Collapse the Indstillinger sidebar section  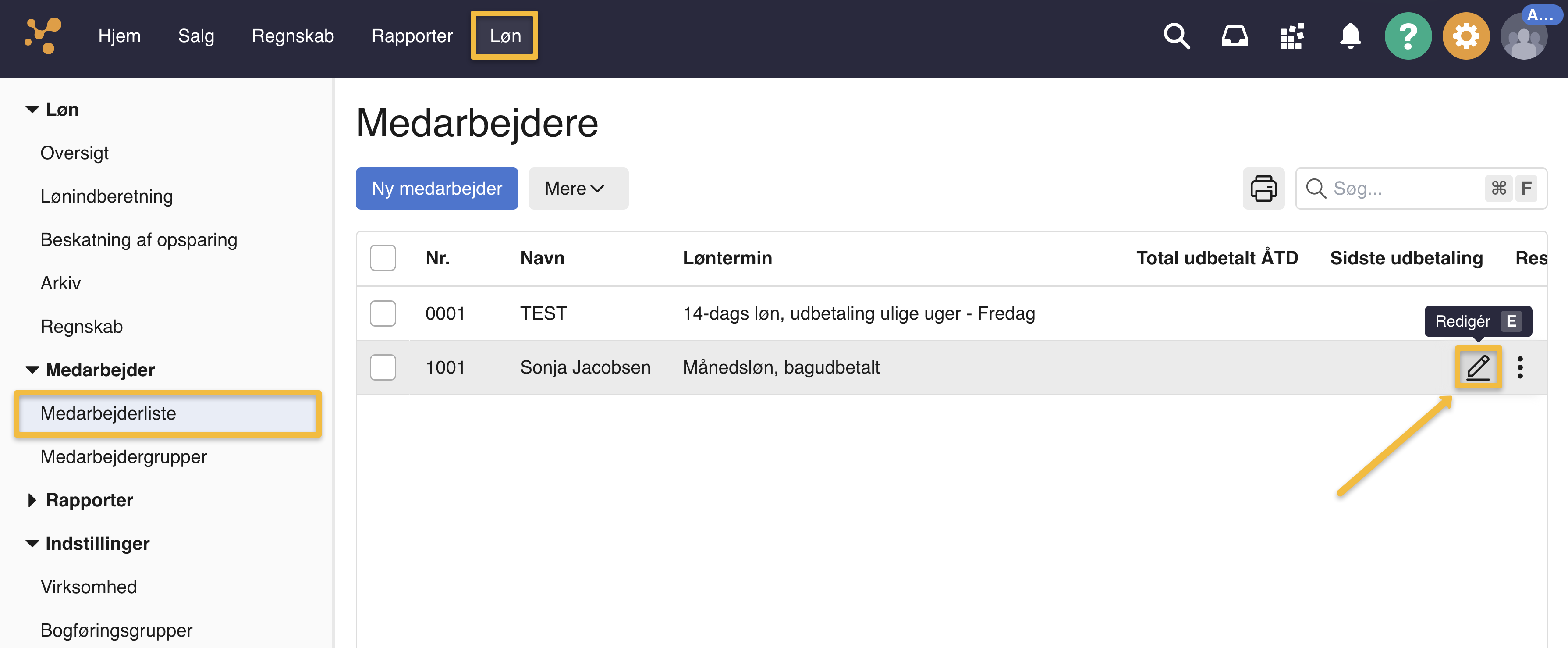(32, 543)
